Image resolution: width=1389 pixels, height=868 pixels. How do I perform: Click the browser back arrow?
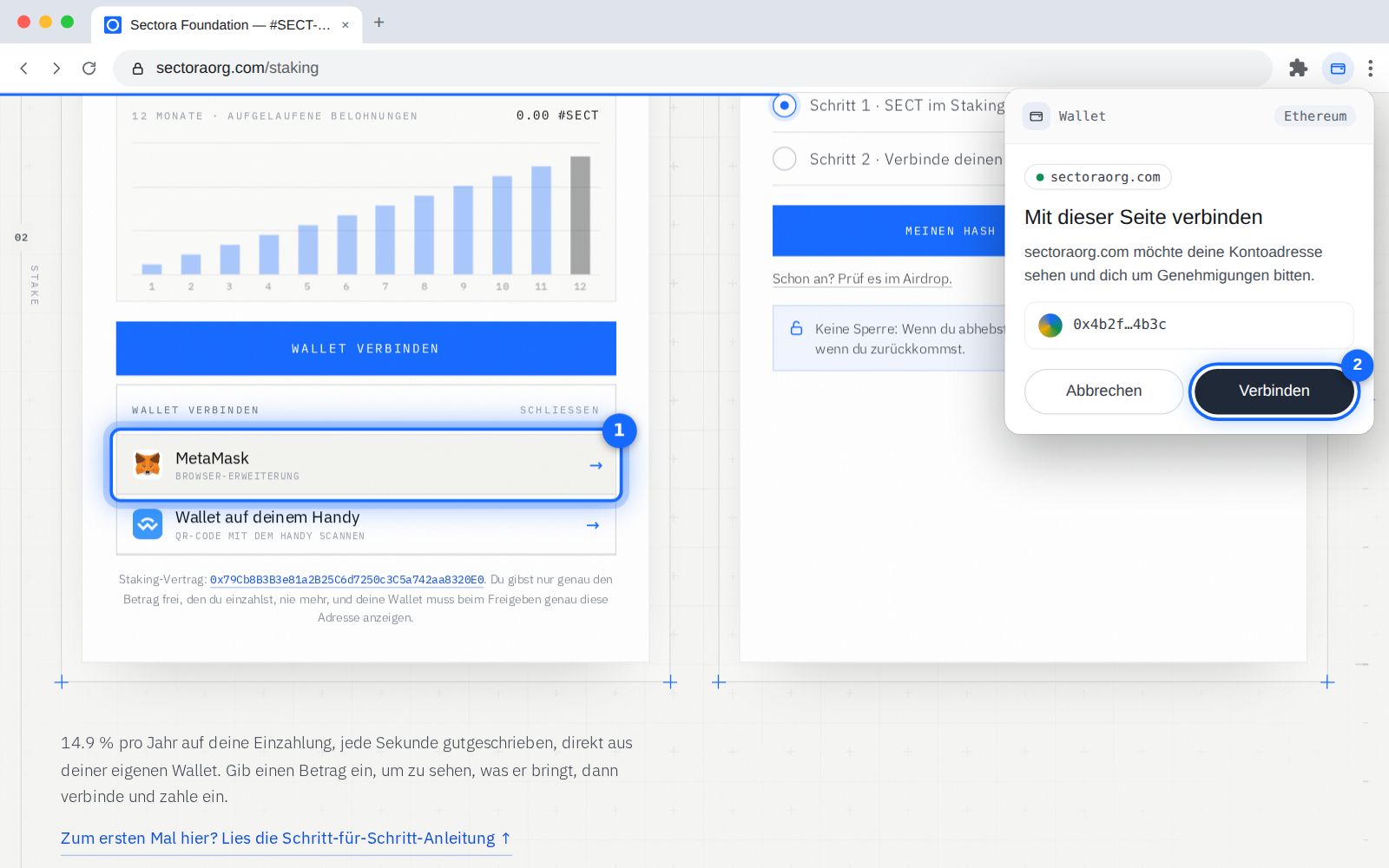[24, 68]
